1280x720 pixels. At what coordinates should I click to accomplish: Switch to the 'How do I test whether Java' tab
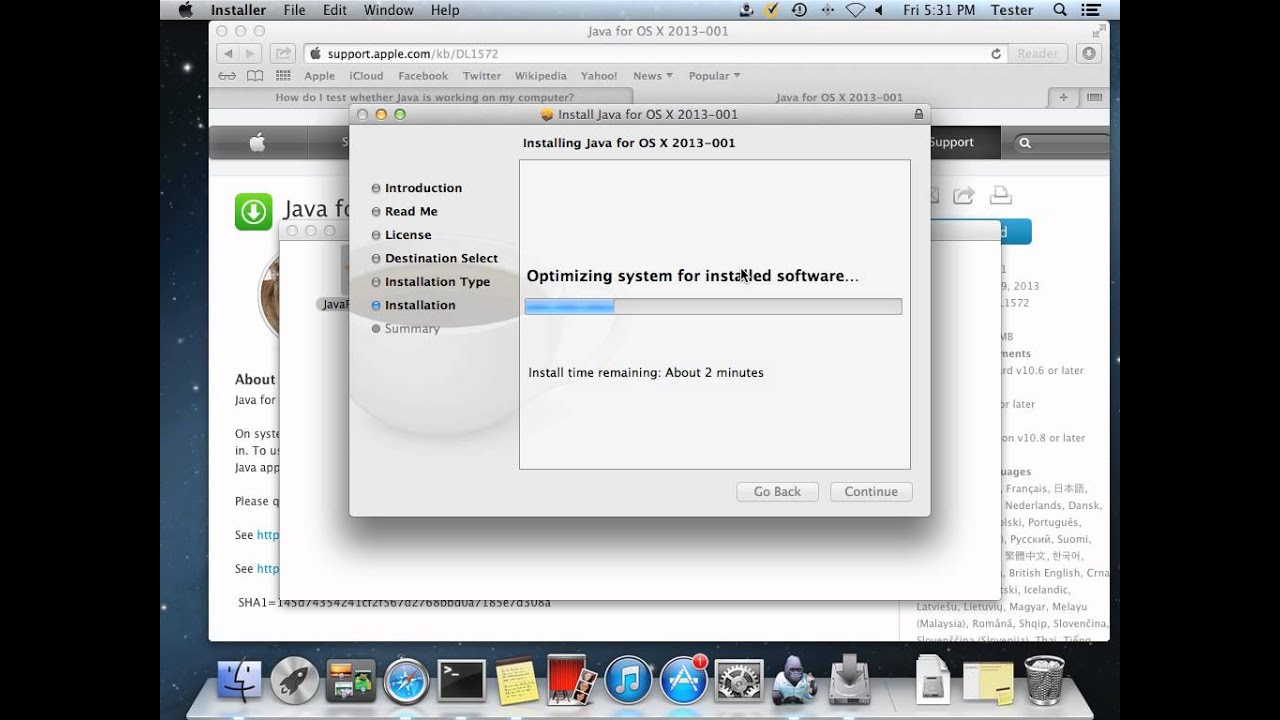coord(424,97)
